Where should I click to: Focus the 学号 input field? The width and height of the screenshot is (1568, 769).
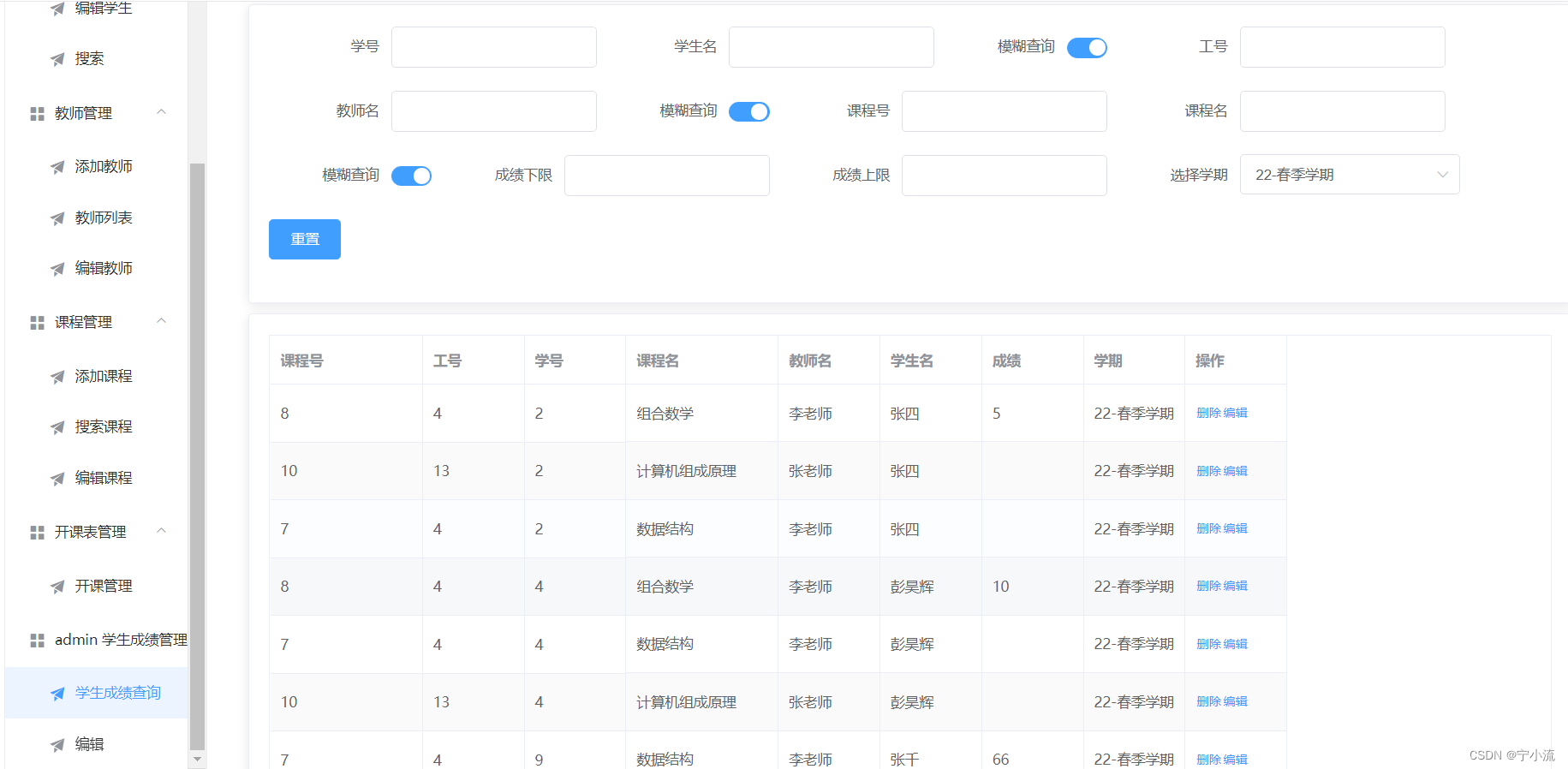coord(494,47)
